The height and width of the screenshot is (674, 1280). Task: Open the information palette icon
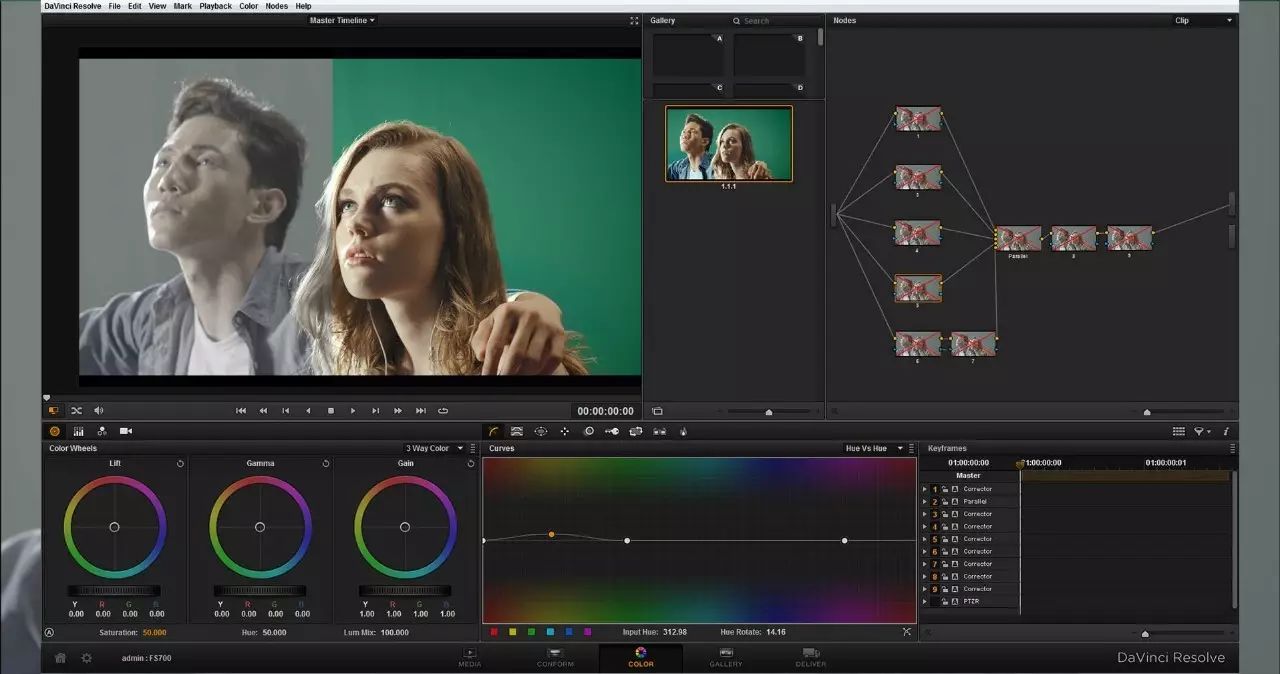pyautogui.click(x=1226, y=431)
